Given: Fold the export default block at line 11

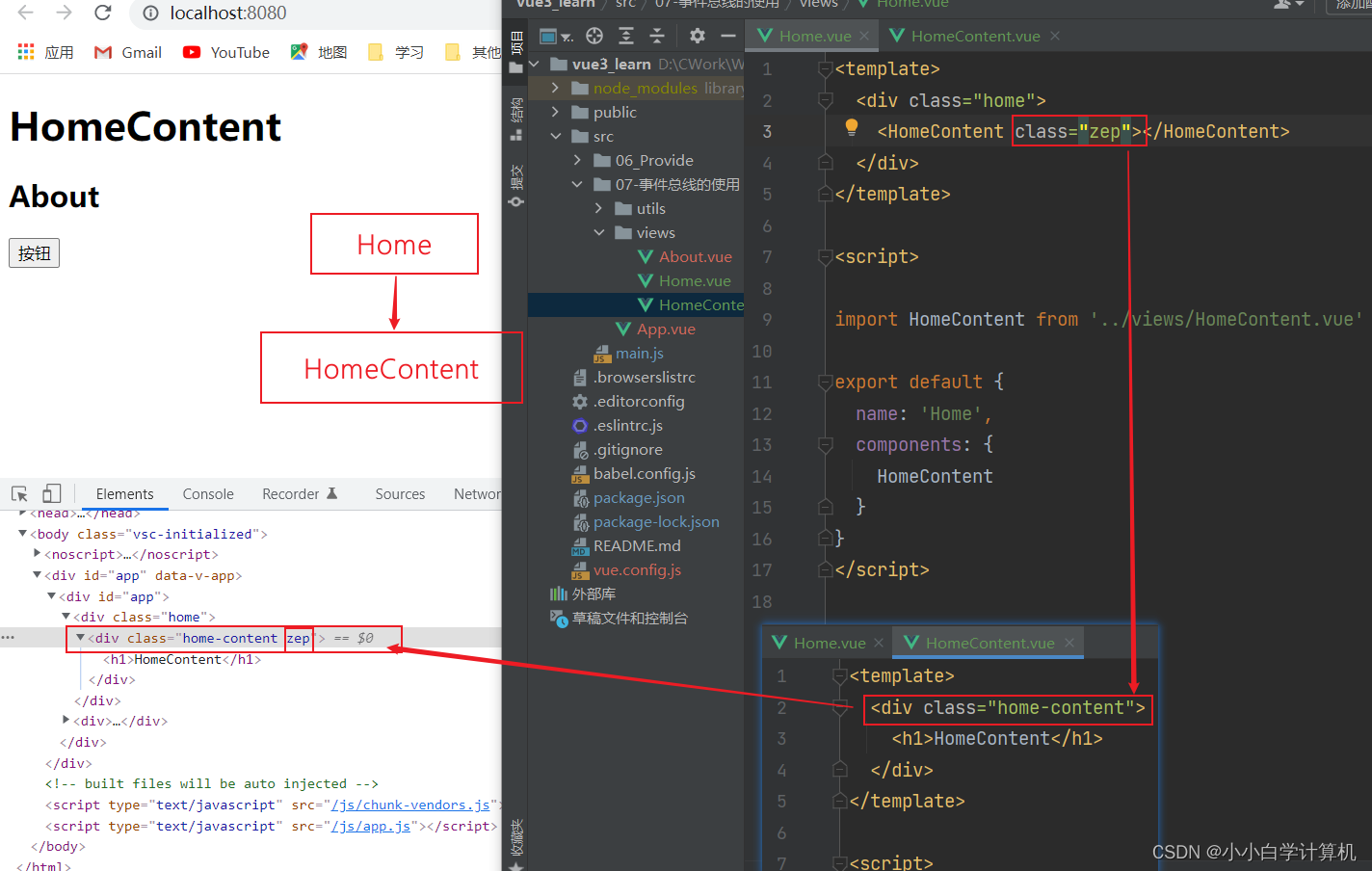Looking at the screenshot, I should 825,383.
